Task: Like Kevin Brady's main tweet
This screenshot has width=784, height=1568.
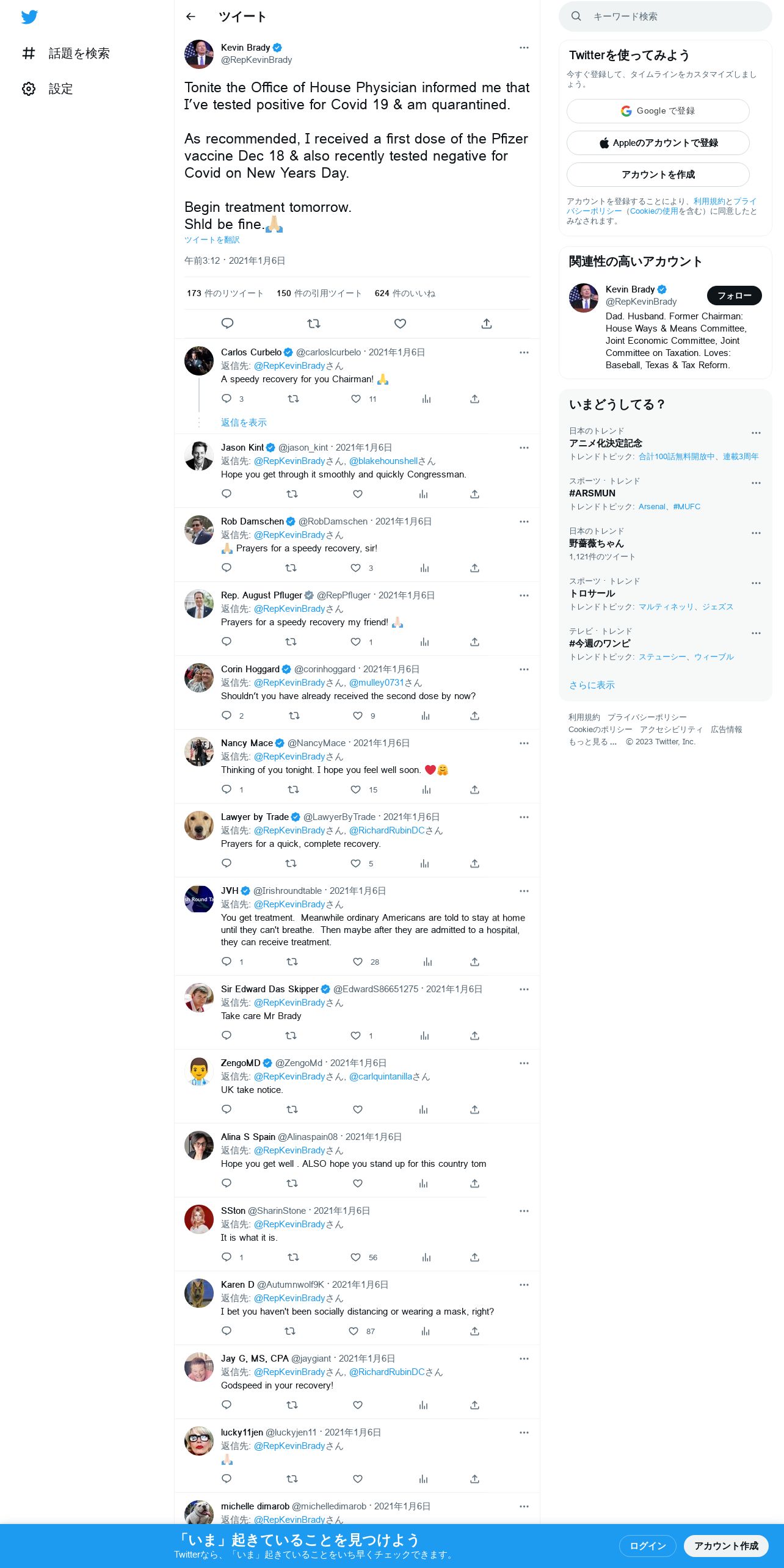Action: click(x=400, y=324)
